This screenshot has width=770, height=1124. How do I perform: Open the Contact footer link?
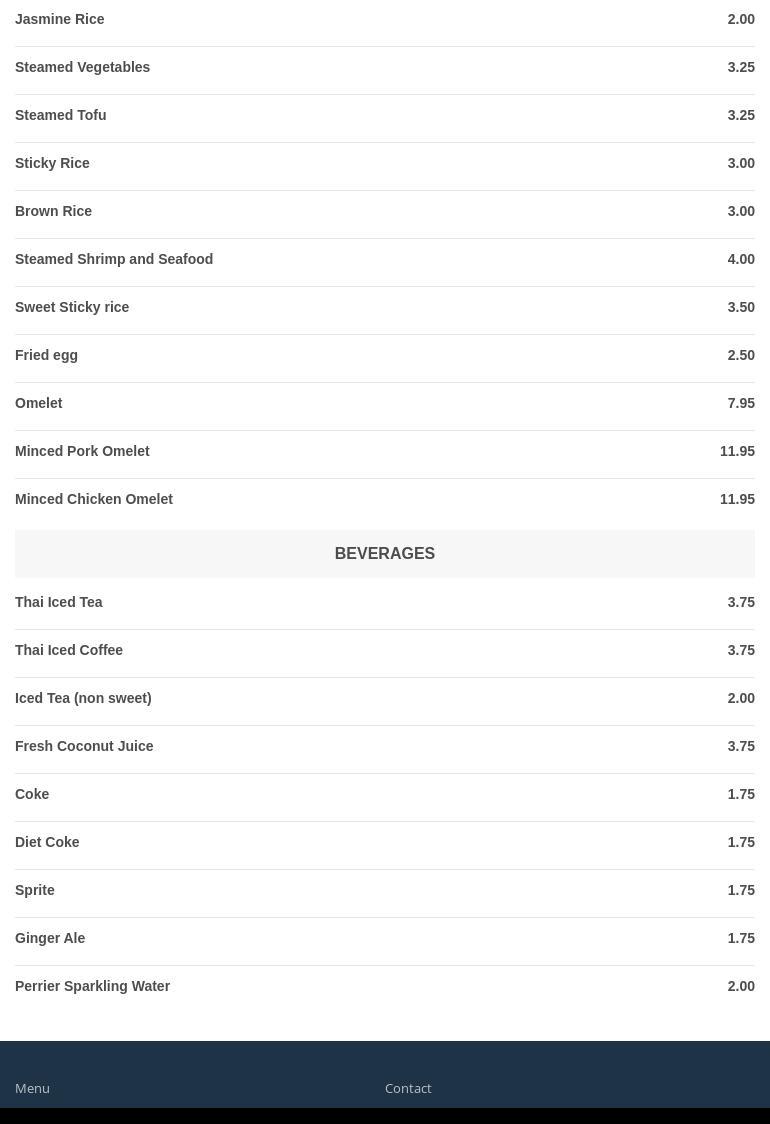pos(408,1088)
